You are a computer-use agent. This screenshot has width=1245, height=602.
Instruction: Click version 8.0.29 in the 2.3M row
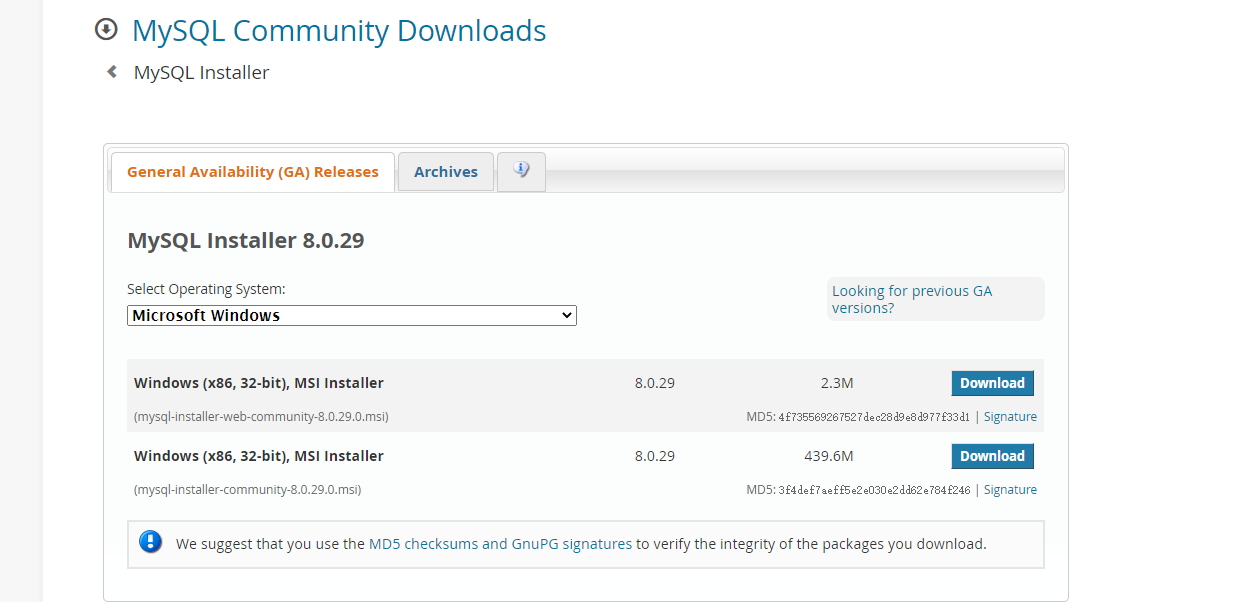[655, 383]
